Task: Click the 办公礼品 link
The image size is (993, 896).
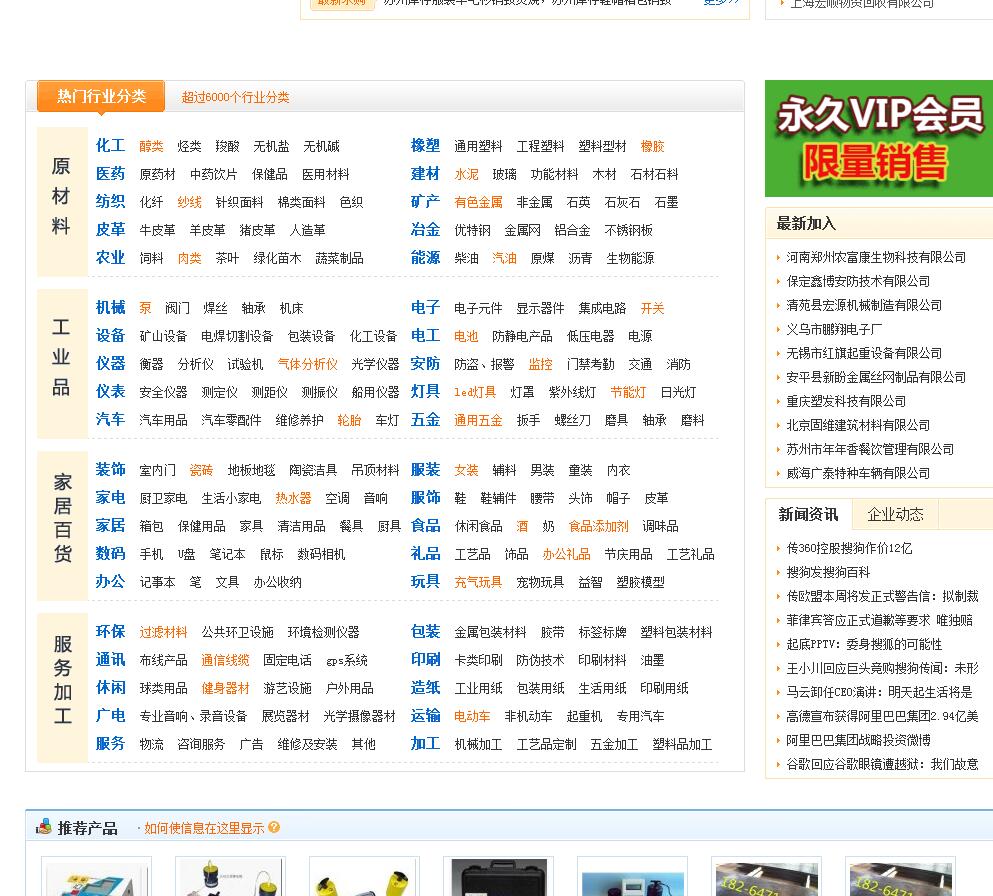Action: (566, 554)
